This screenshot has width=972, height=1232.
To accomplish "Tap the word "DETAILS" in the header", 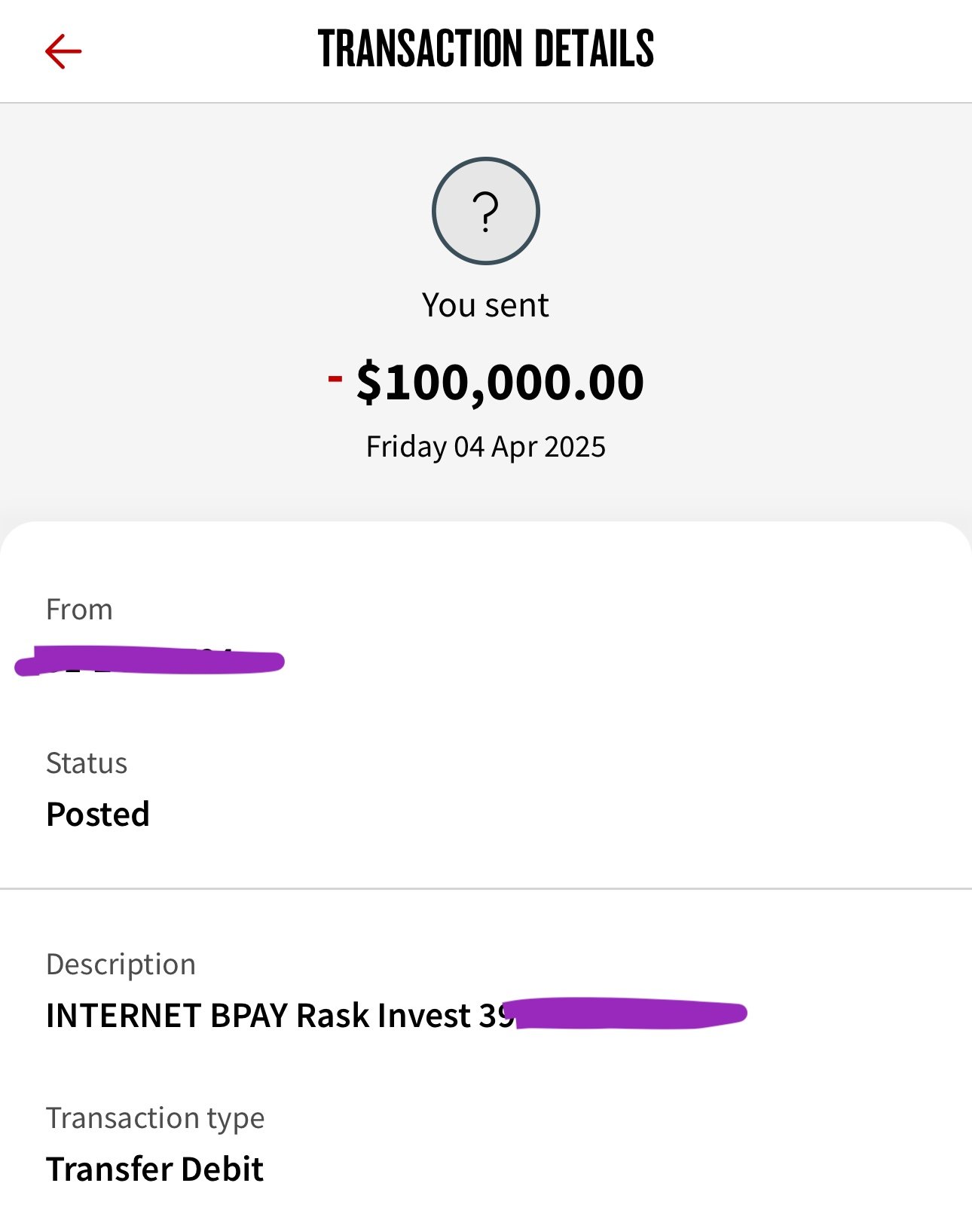I will (594, 50).
